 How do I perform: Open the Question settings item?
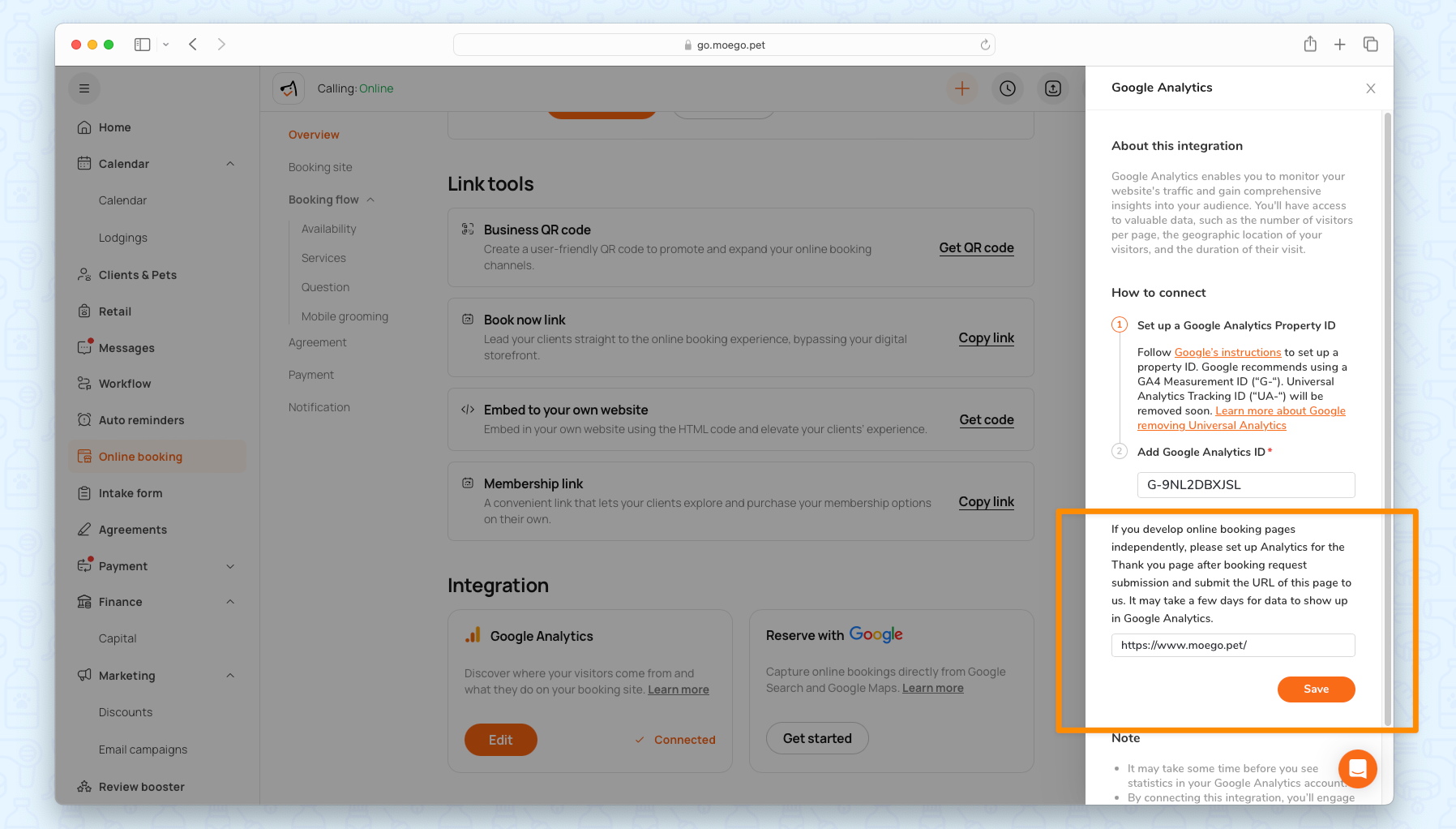pyautogui.click(x=325, y=287)
